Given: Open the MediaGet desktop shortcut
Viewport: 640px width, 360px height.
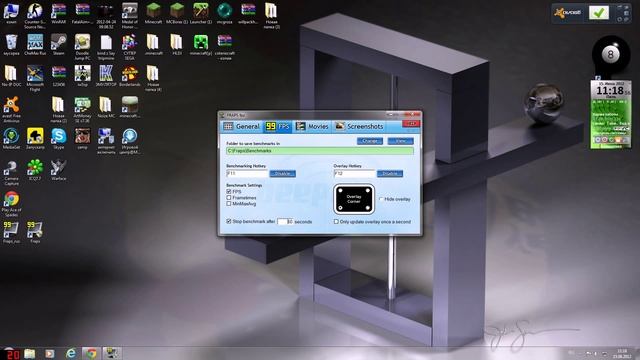Looking at the screenshot, I should tap(11, 138).
